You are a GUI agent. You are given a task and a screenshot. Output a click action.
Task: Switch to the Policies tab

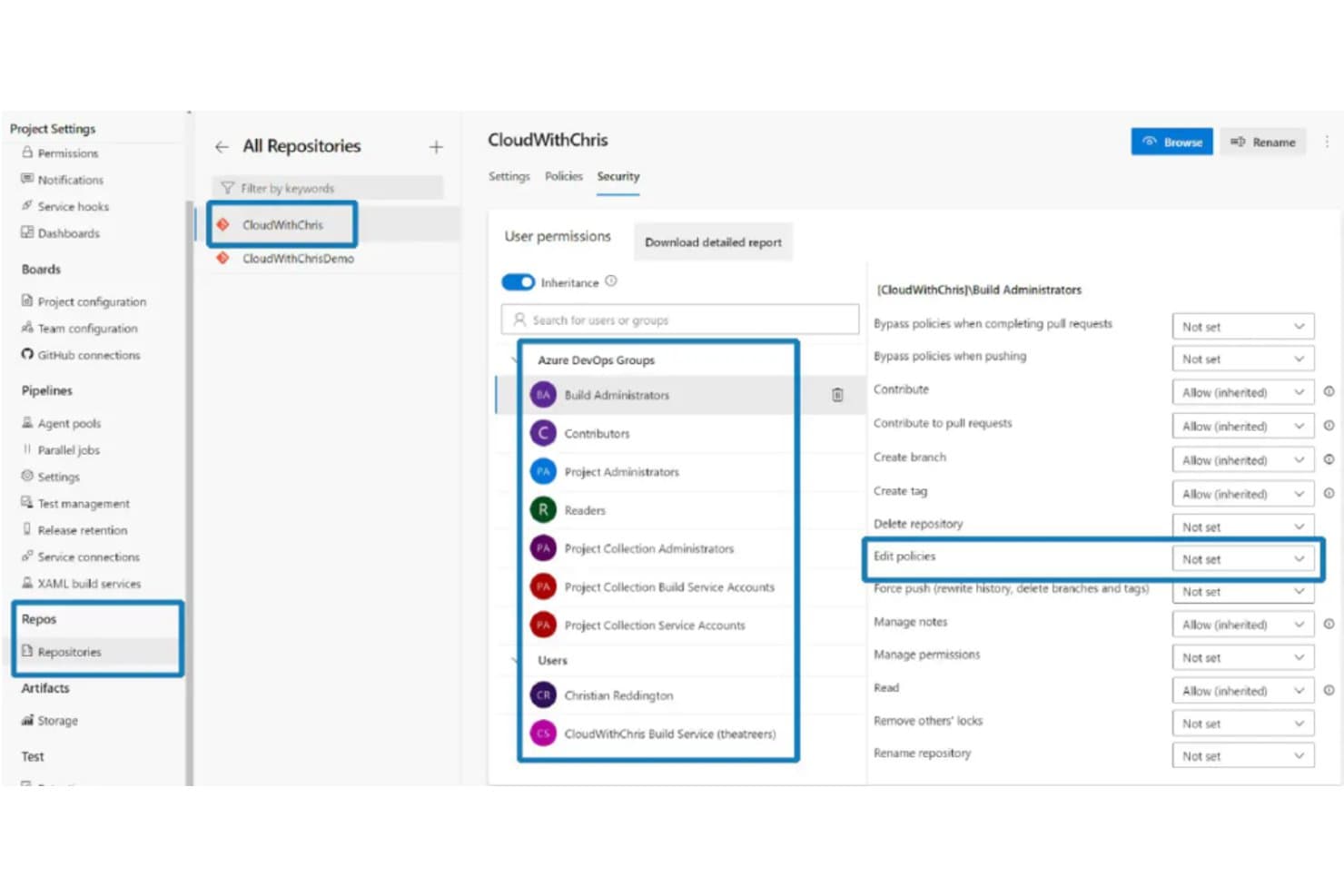click(x=563, y=176)
